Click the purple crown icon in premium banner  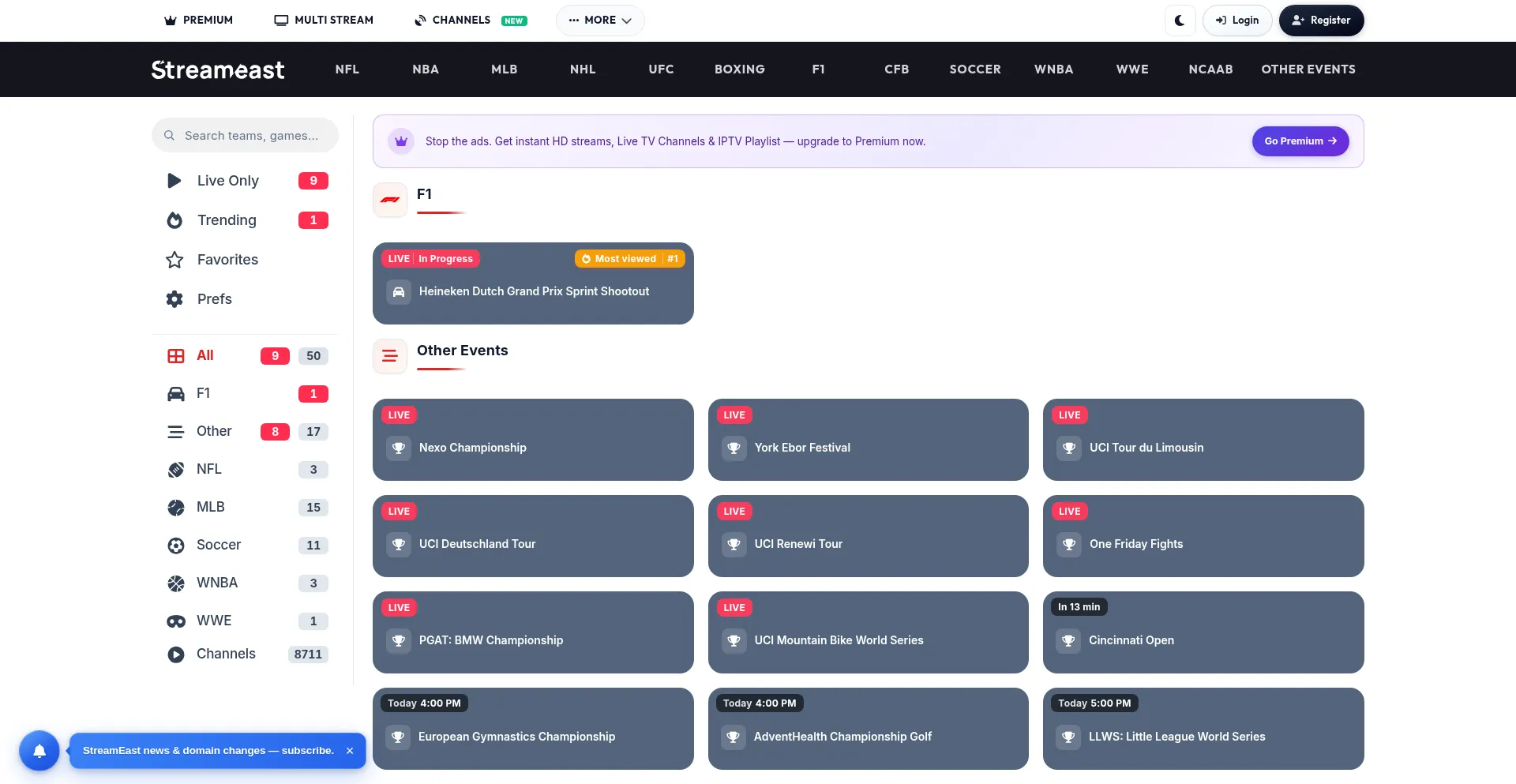pos(401,141)
